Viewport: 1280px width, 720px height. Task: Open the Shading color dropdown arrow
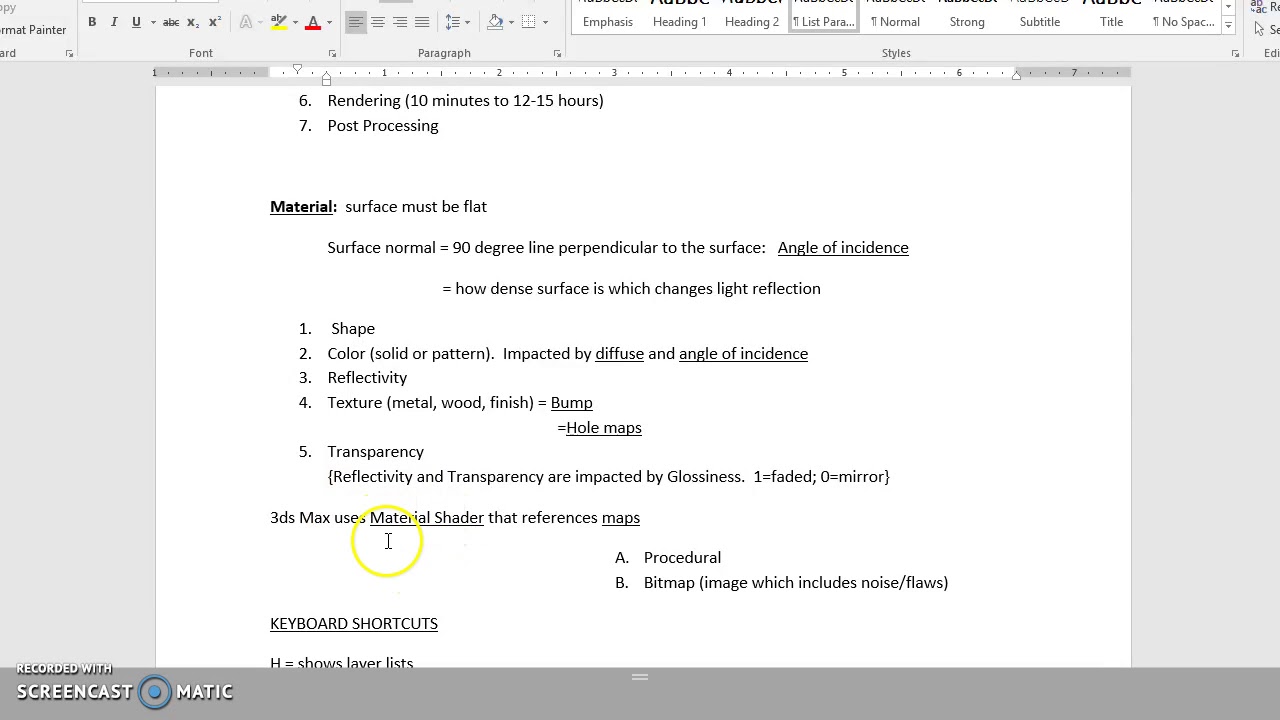[511, 22]
